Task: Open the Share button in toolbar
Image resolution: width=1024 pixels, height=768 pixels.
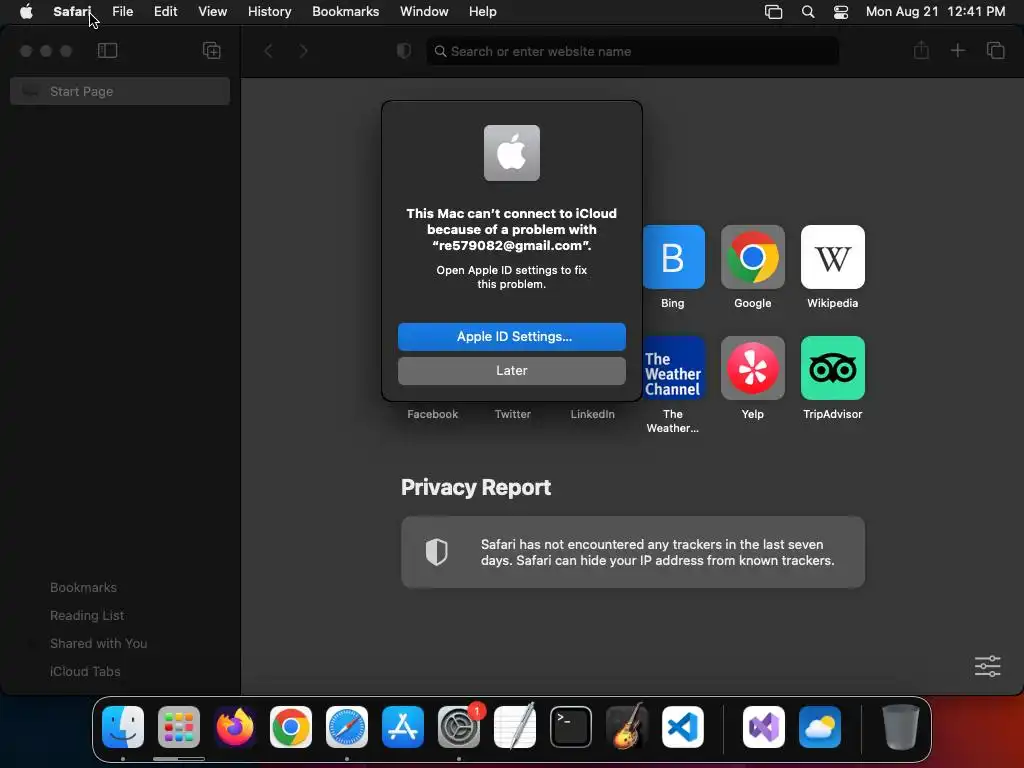Action: [x=921, y=50]
